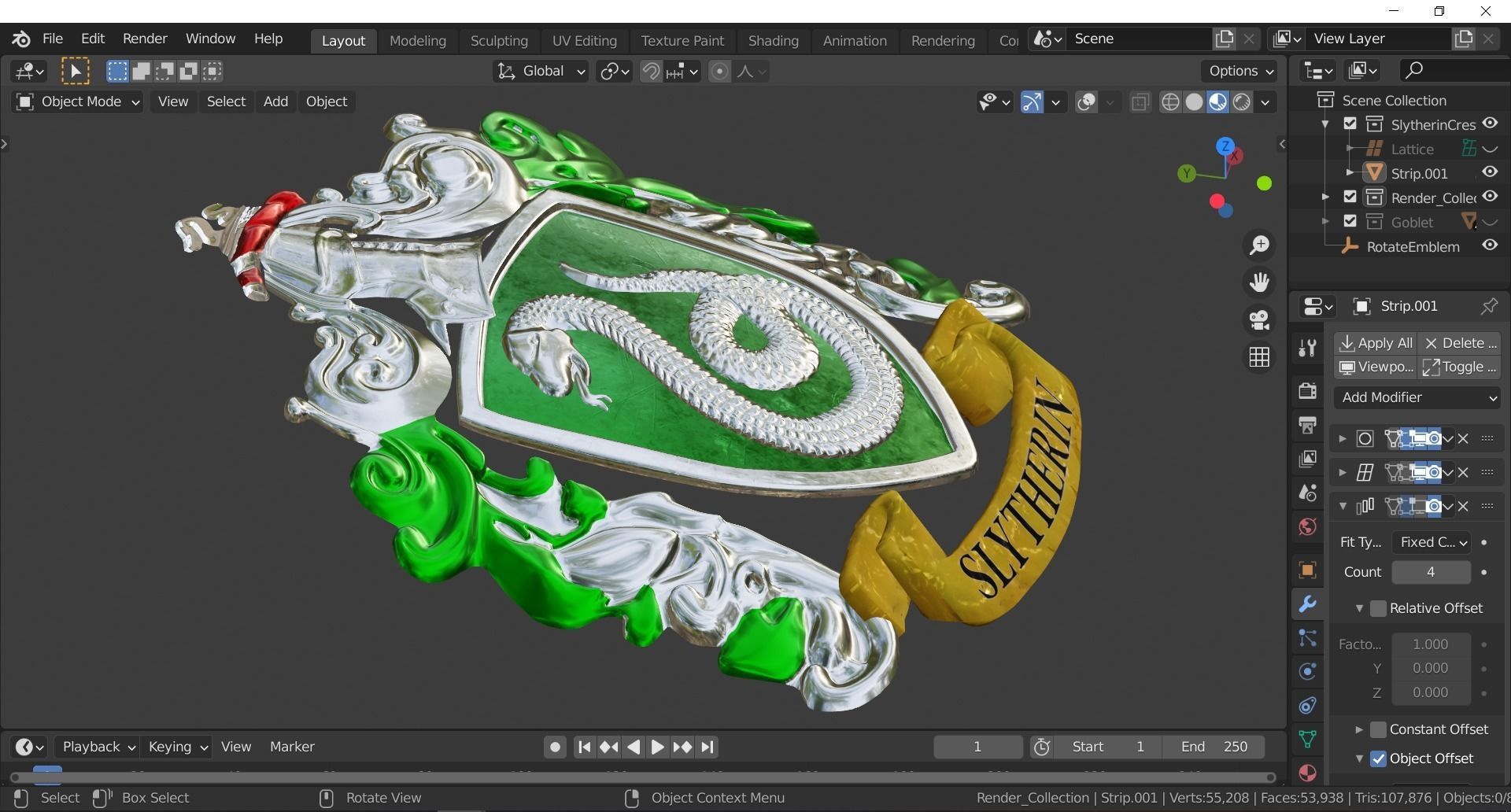This screenshot has width=1511, height=812.
Task: Open the Object Constraints tab
Action: click(x=1307, y=706)
